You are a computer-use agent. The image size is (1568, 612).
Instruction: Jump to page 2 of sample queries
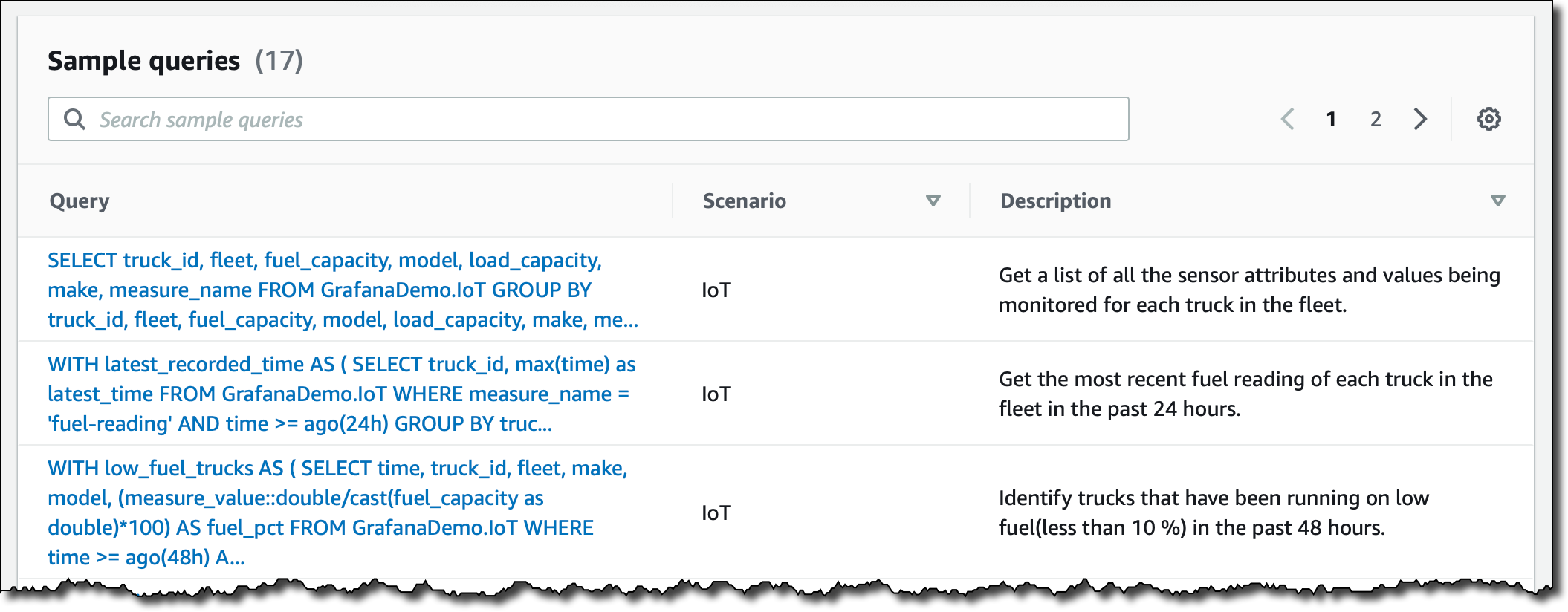(x=1376, y=119)
